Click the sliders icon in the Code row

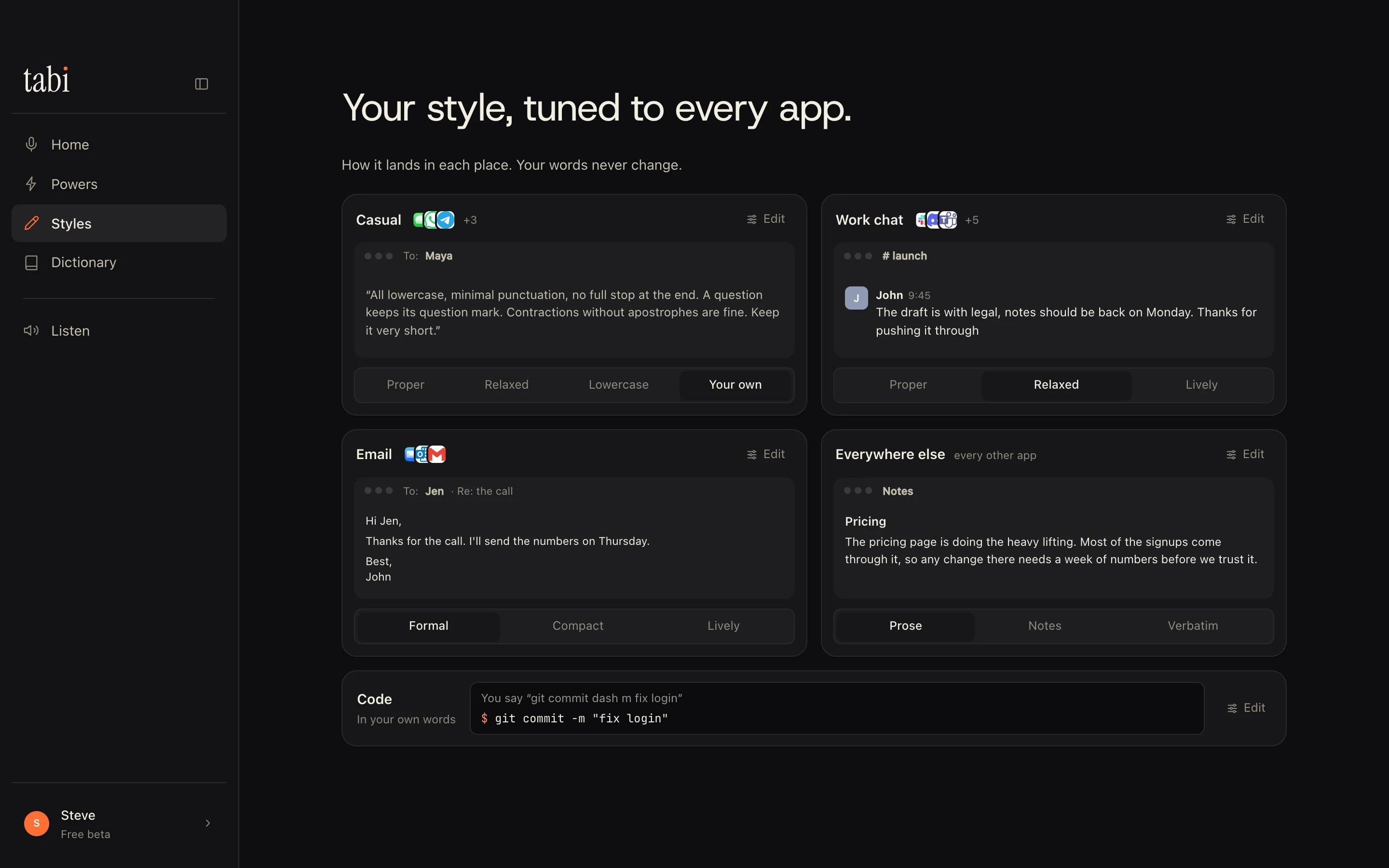tap(1232, 708)
